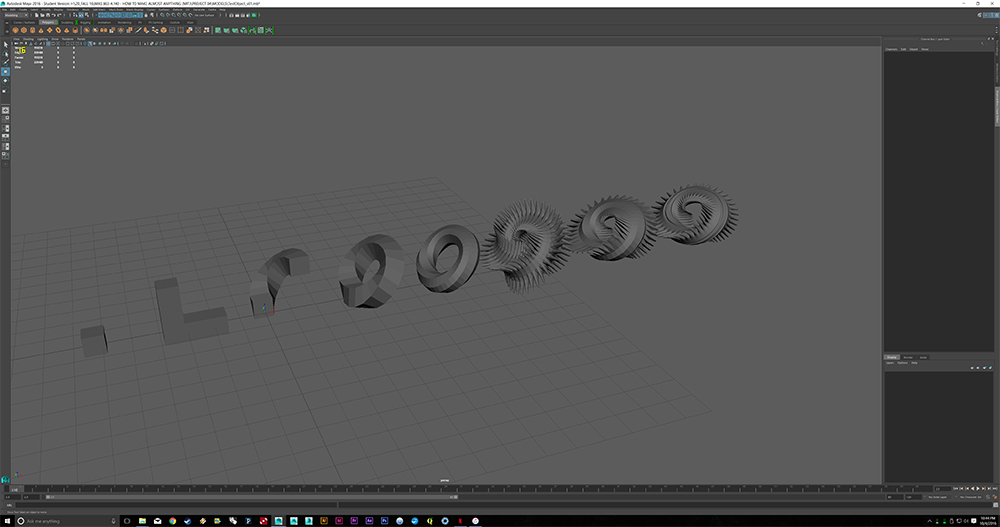Switch to the Rendering shelf tab
This screenshot has width=1000, height=527.
[124, 22]
